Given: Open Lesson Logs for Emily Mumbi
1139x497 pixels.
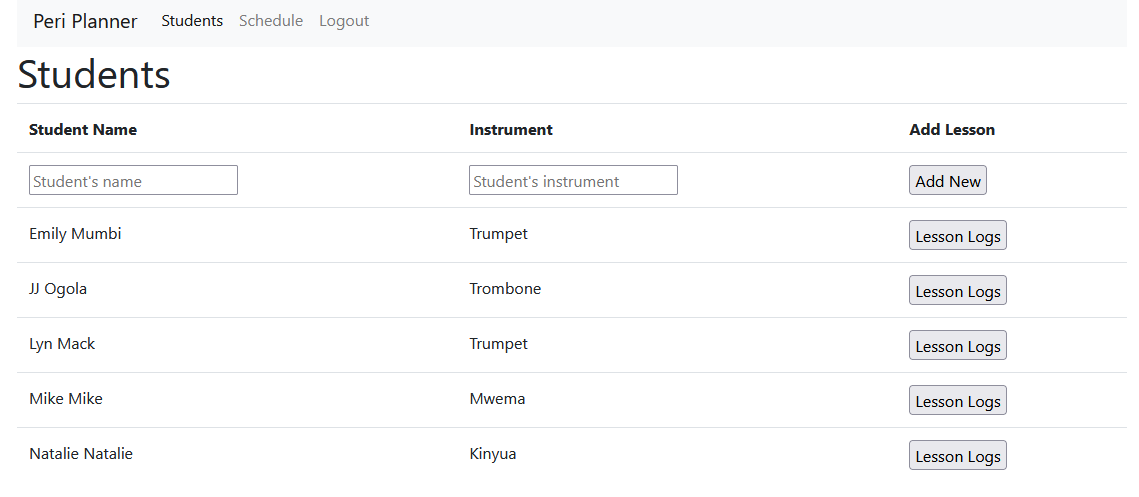Looking at the screenshot, I should [x=957, y=236].
